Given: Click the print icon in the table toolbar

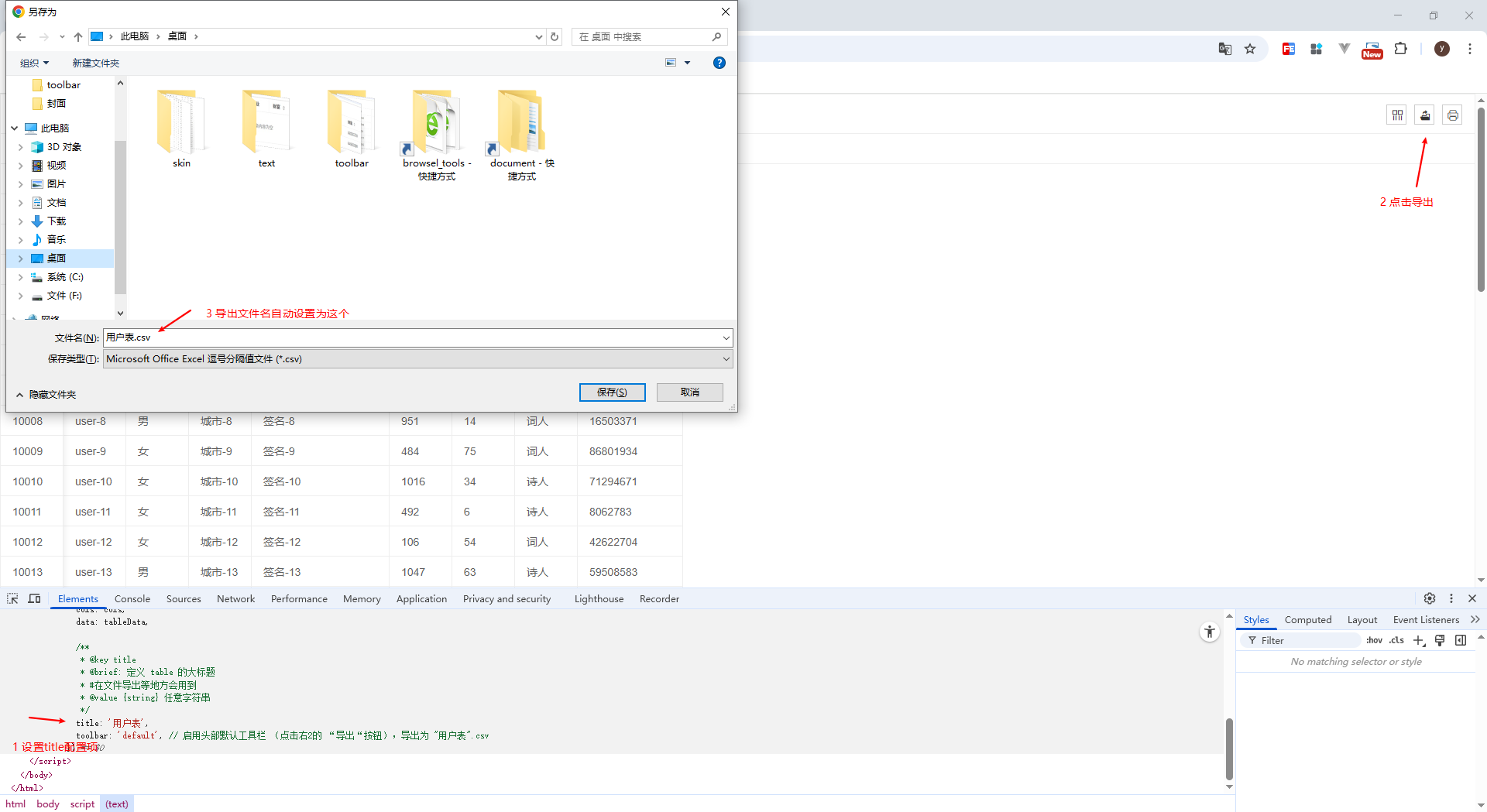Looking at the screenshot, I should pos(1452,115).
